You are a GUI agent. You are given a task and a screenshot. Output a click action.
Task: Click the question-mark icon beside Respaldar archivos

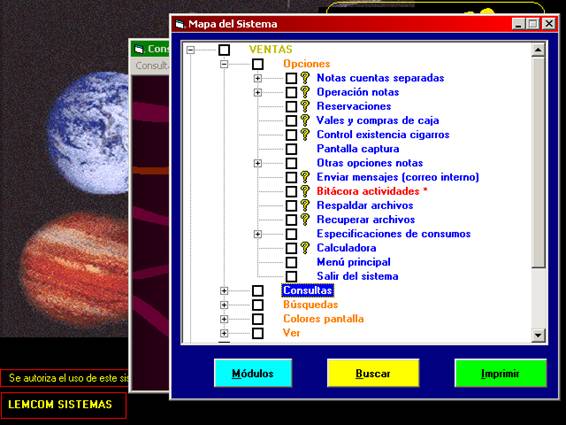pyautogui.click(x=305, y=205)
